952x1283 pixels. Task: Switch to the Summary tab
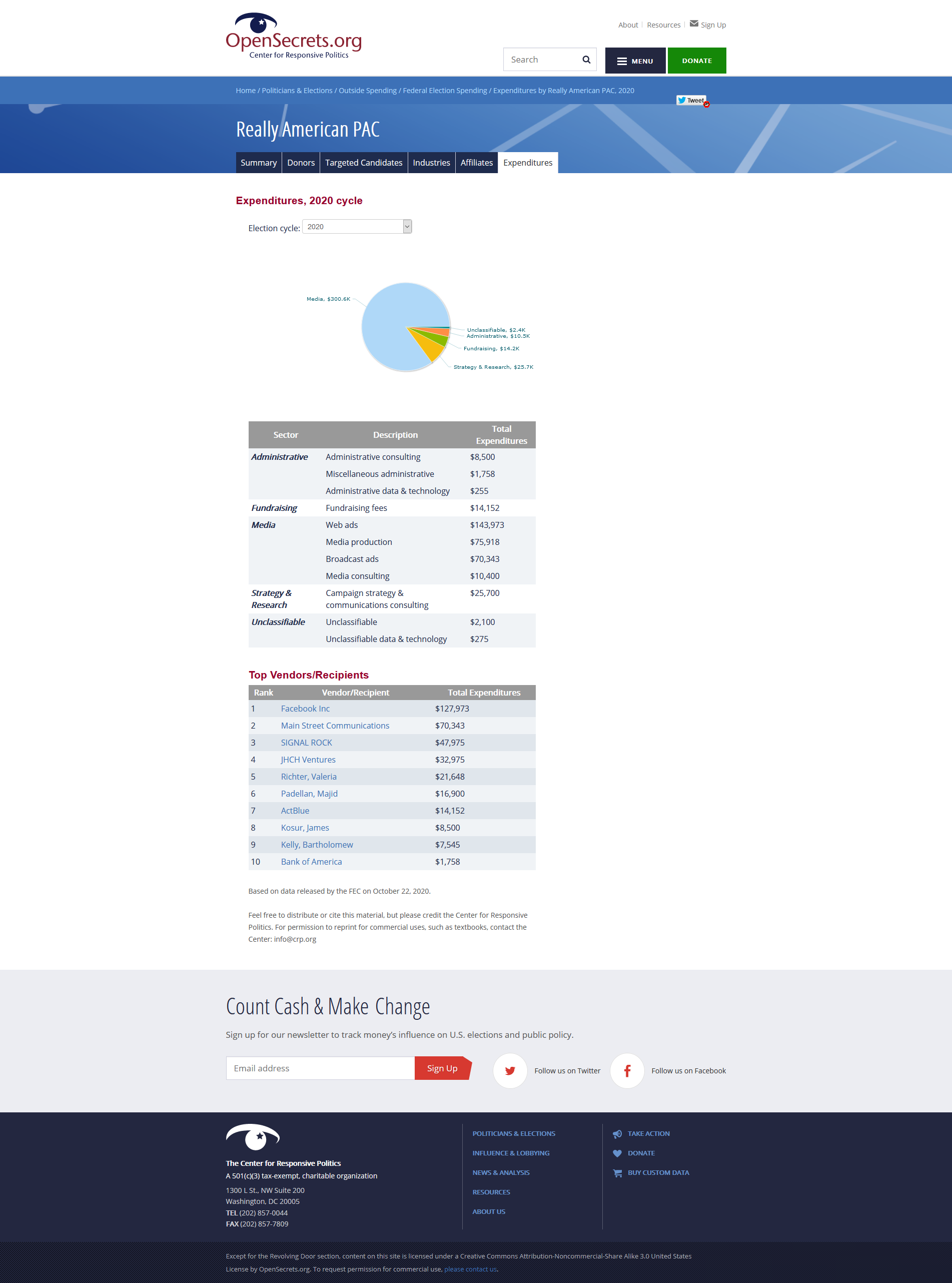tap(259, 163)
